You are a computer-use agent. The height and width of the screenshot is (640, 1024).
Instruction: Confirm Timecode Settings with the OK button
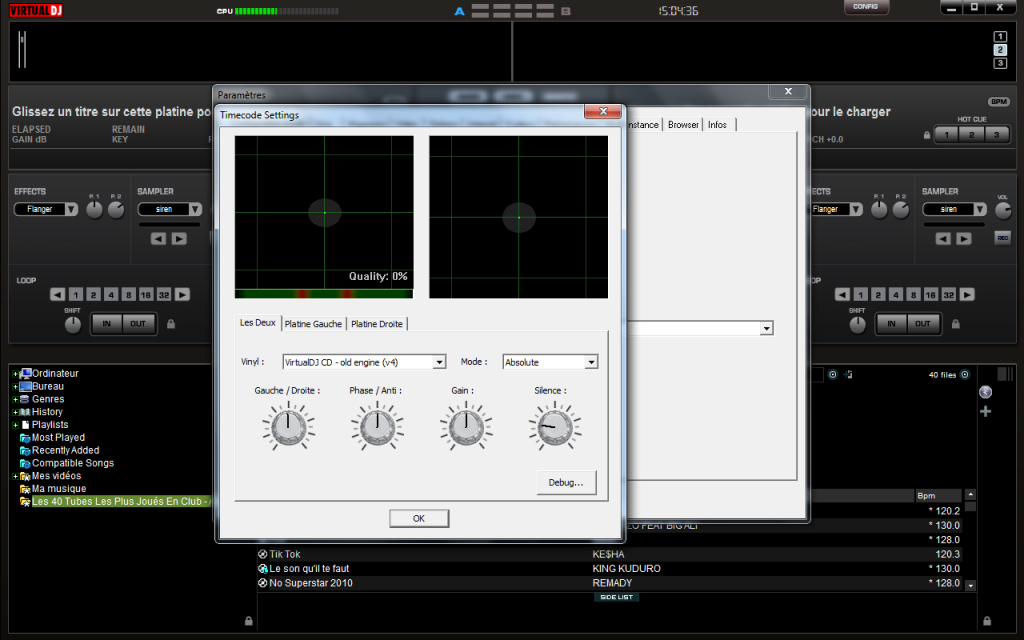click(x=418, y=518)
